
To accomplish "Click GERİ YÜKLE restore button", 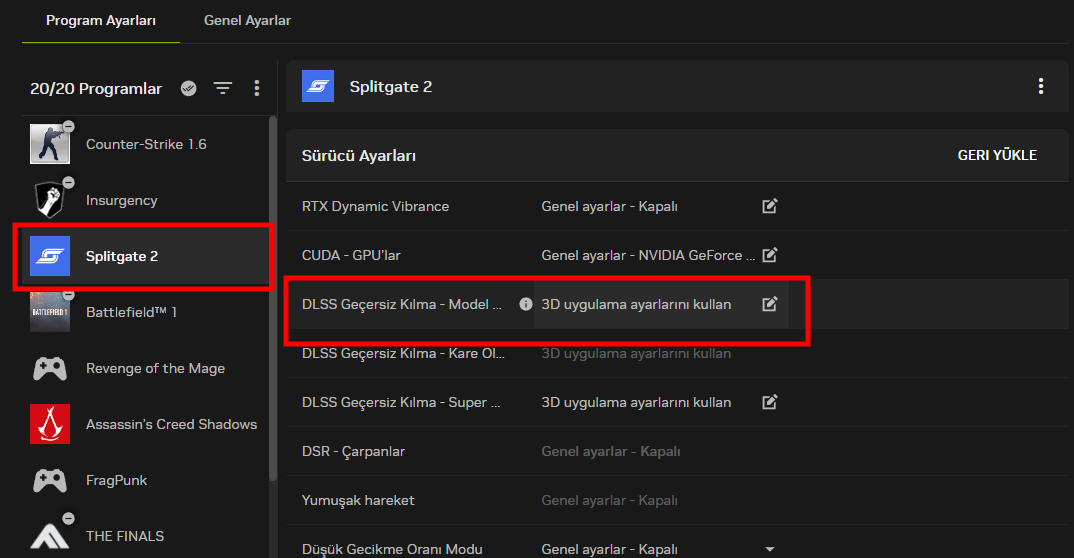I will pos(997,155).
